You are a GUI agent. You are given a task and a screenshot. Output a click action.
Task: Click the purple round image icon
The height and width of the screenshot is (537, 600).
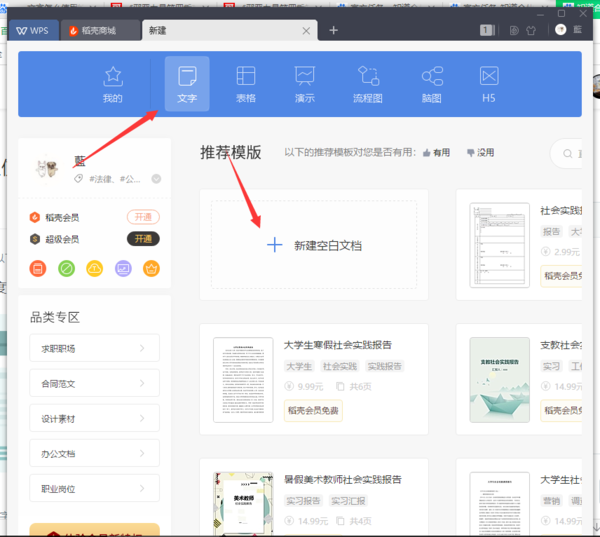(123, 269)
